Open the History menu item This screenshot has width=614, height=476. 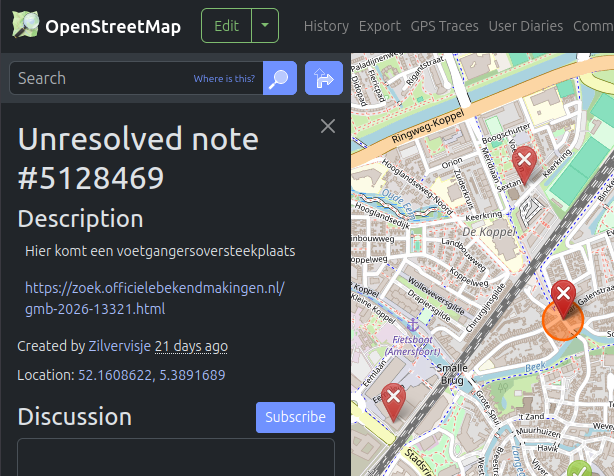[326, 26]
